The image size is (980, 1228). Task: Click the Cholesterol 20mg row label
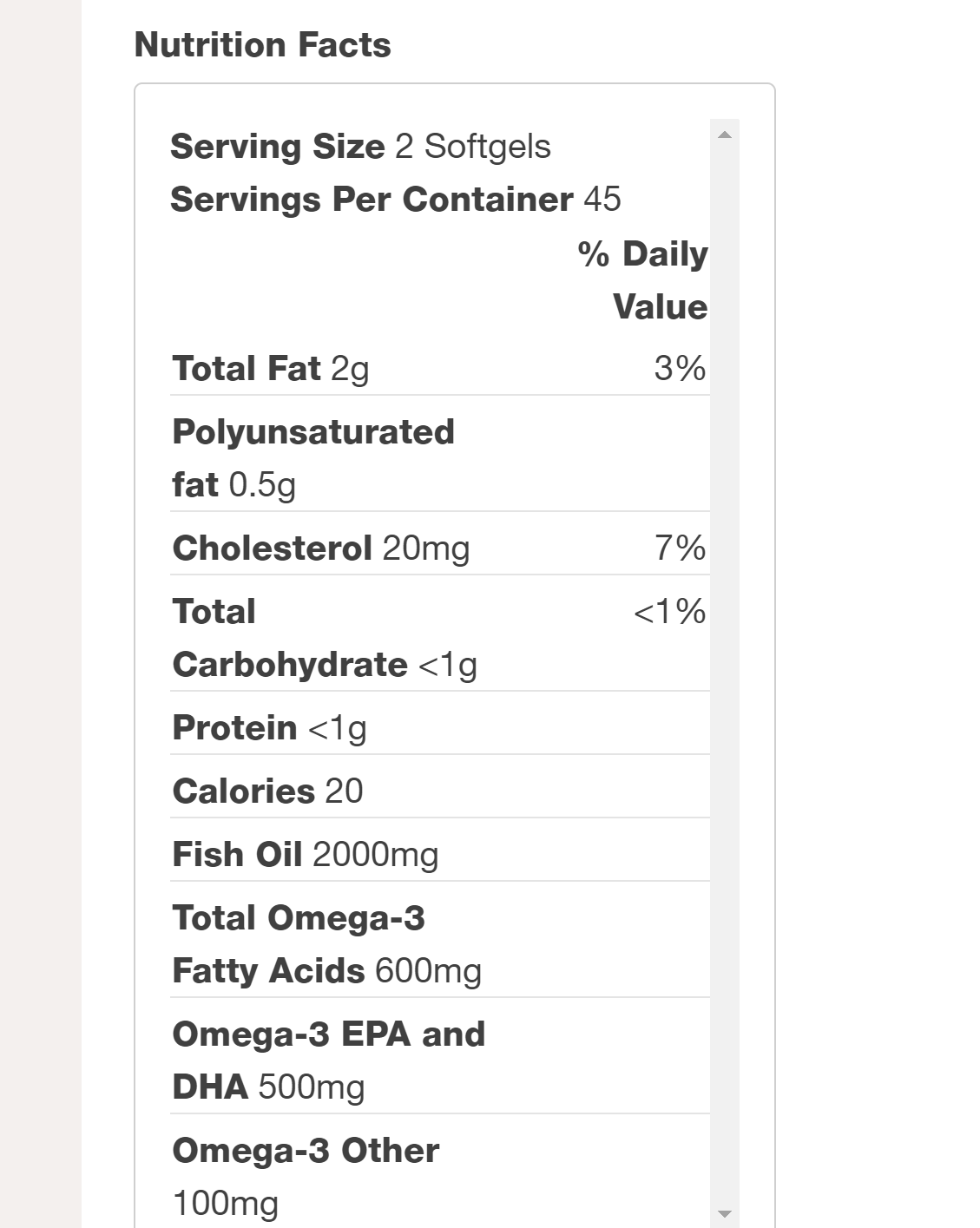pyautogui.click(x=320, y=548)
